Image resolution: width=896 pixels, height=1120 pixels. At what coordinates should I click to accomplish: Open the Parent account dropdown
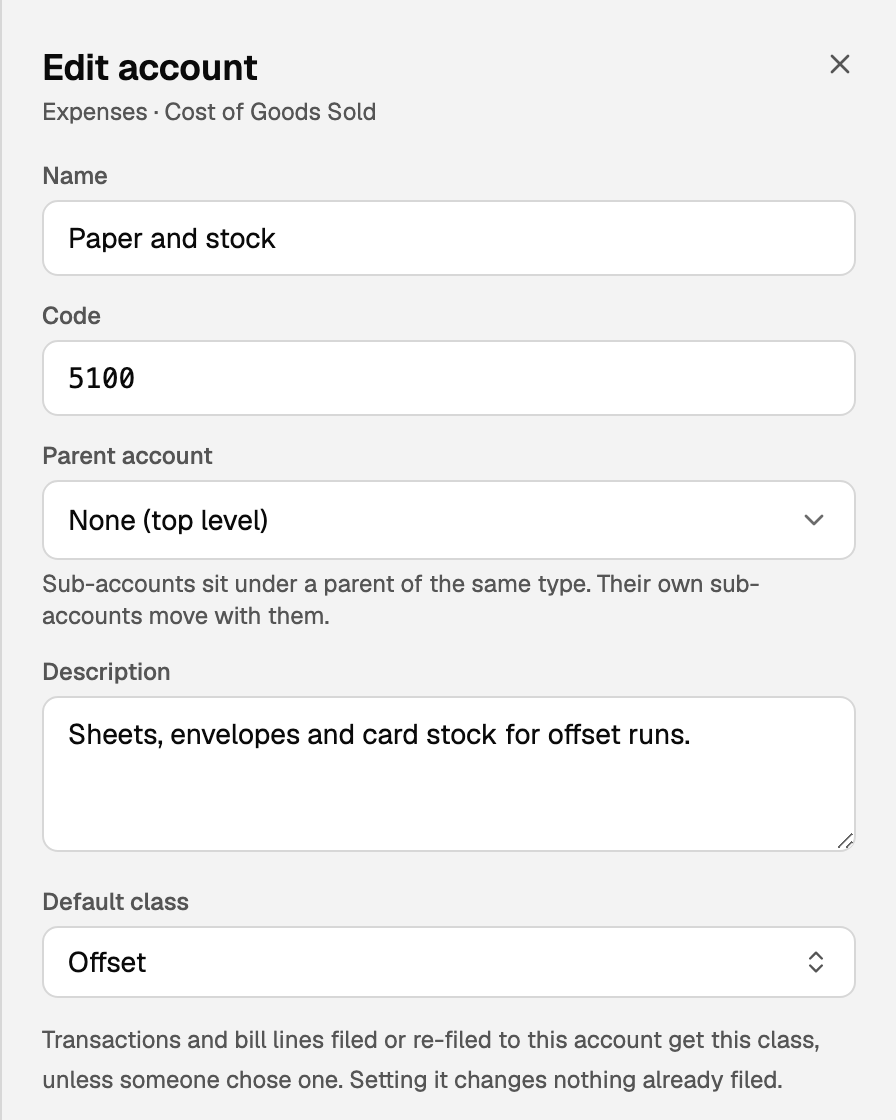449,520
